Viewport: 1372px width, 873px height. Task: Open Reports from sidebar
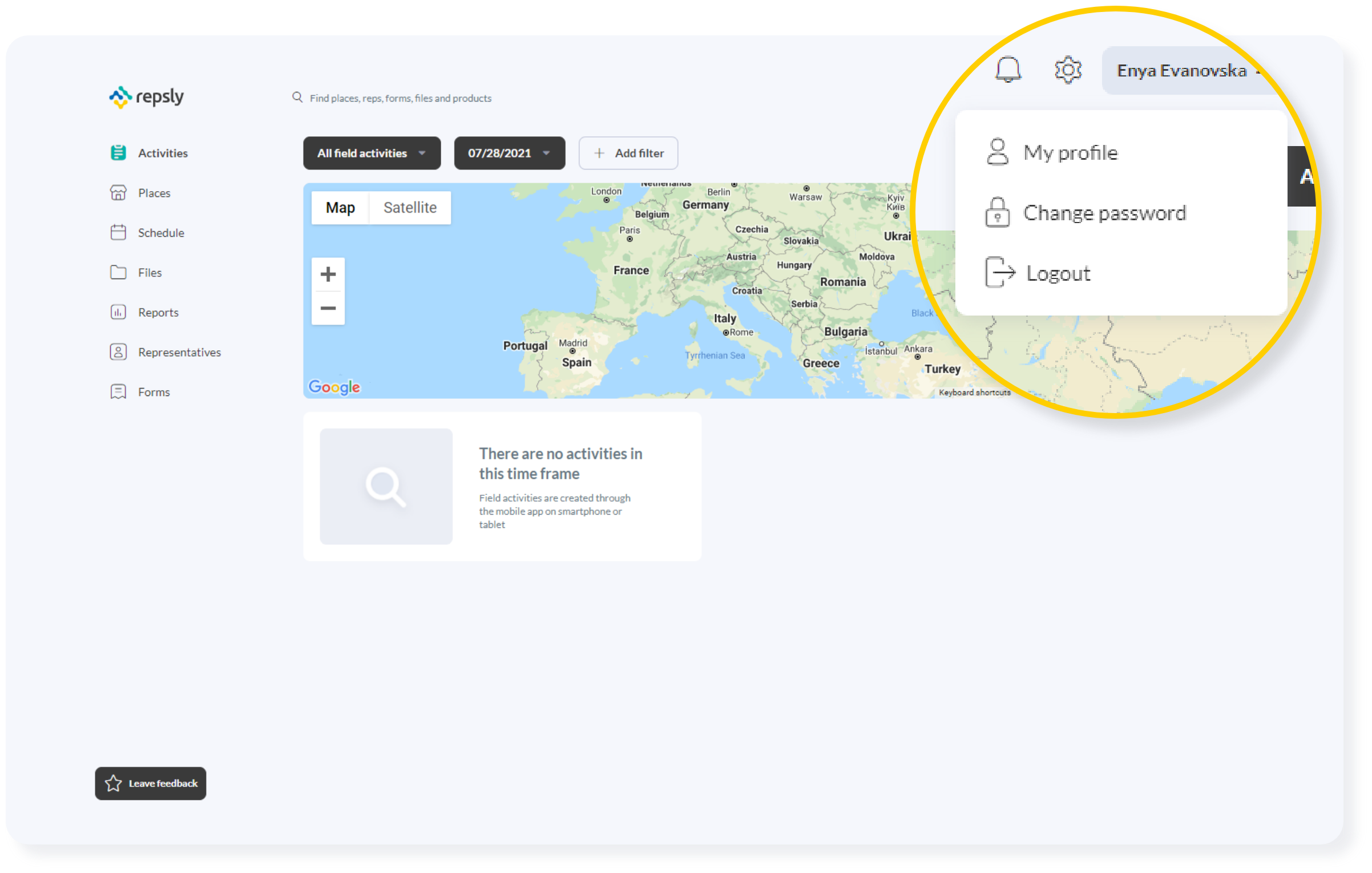(158, 313)
